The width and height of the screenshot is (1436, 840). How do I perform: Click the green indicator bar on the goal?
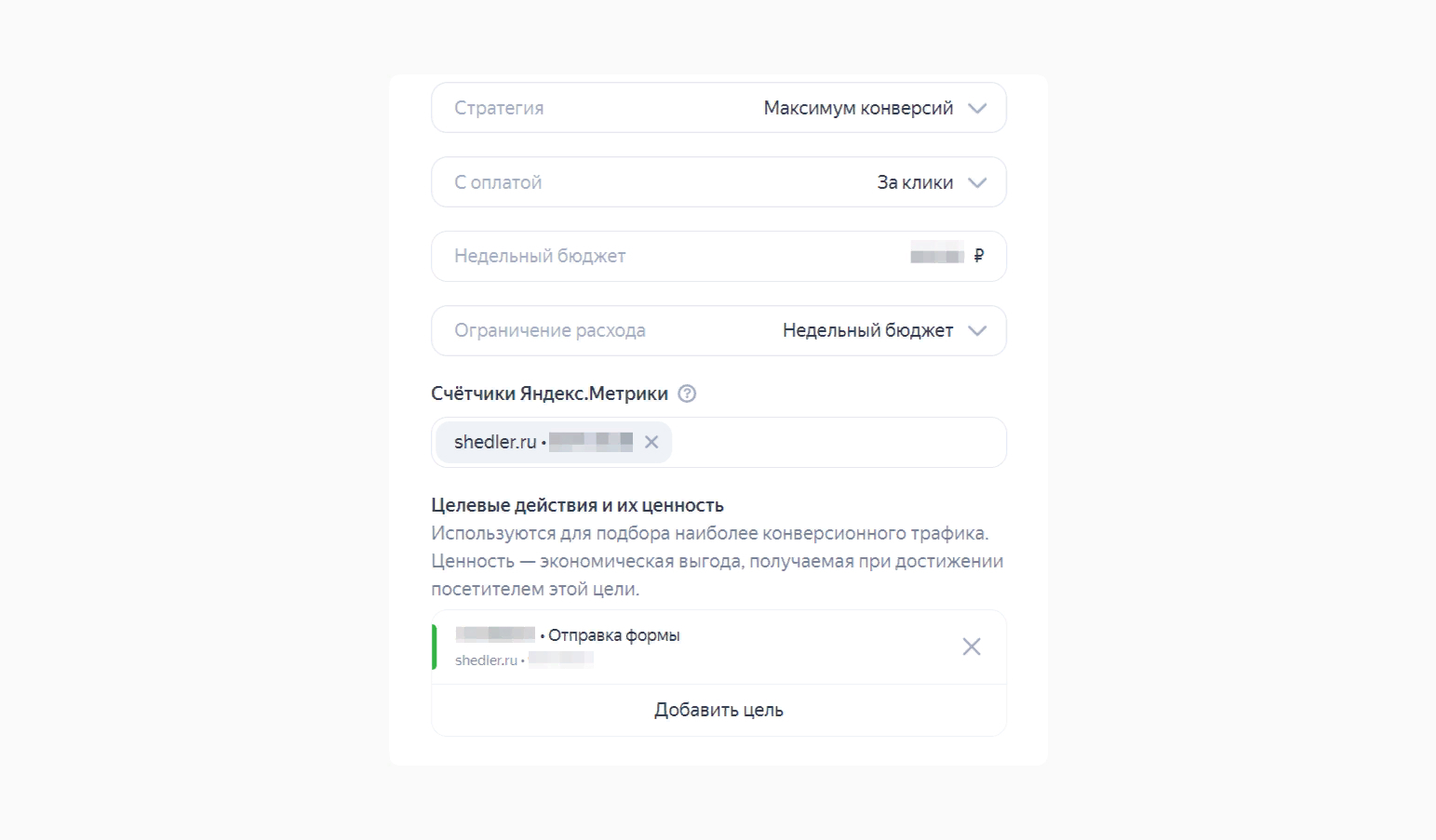[x=435, y=647]
